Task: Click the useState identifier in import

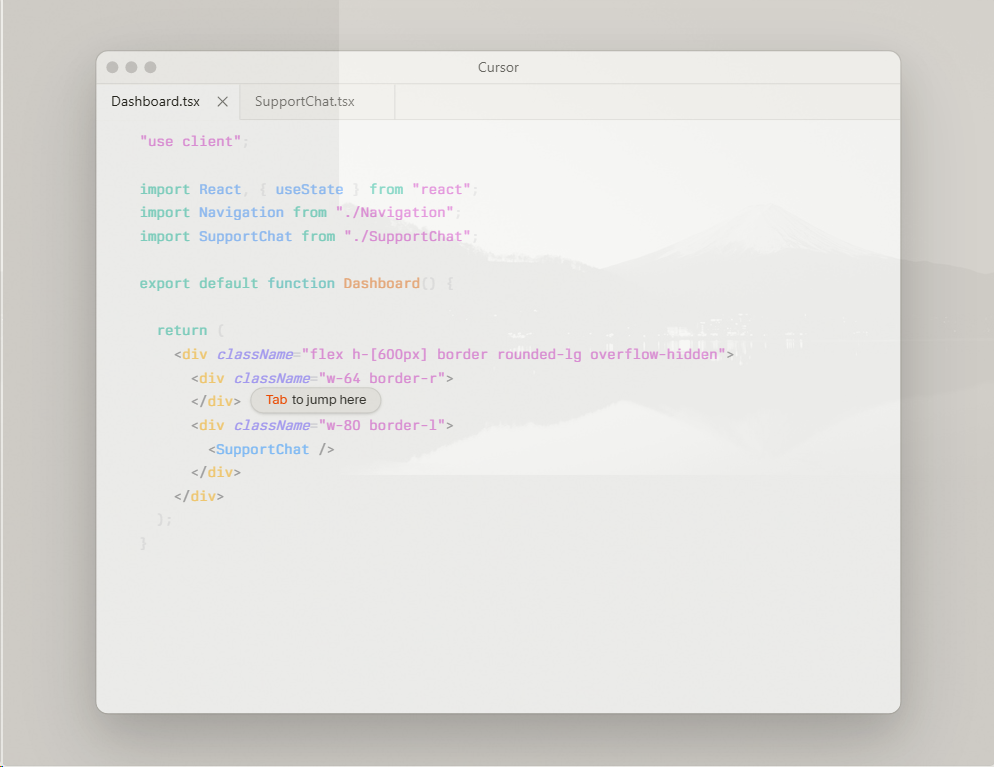Action: click(x=309, y=189)
